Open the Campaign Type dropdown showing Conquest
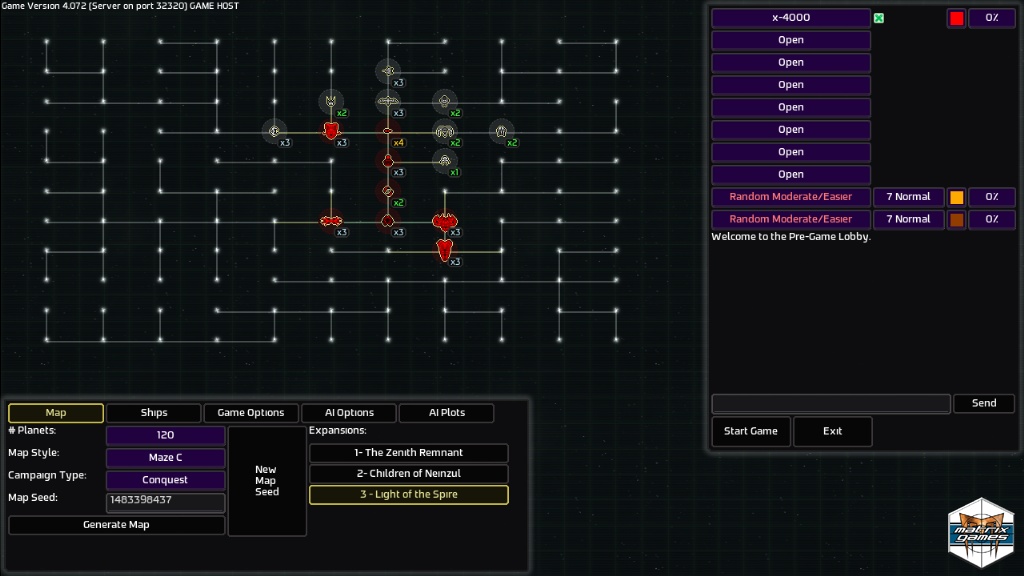The image size is (1024, 576). click(165, 480)
